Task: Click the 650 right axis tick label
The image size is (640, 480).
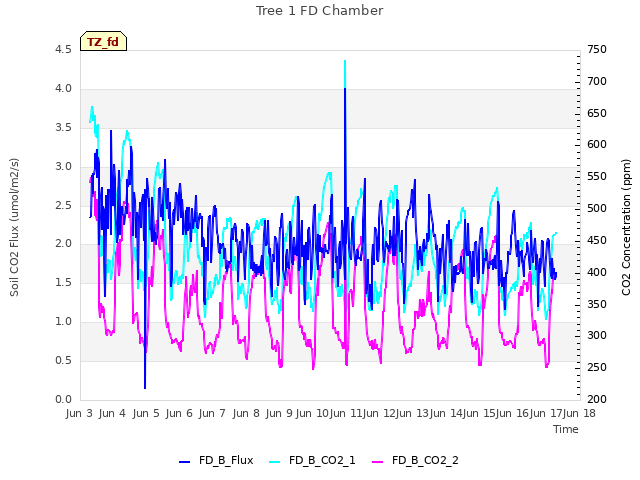Action: click(597, 113)
